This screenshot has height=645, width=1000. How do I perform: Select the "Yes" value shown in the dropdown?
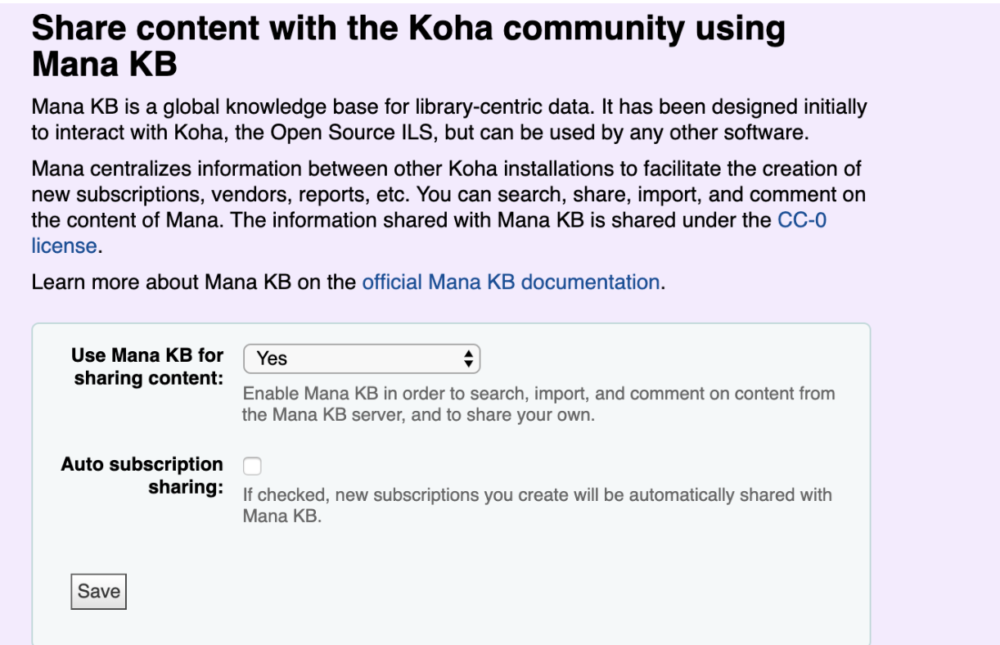click(272, 358)
